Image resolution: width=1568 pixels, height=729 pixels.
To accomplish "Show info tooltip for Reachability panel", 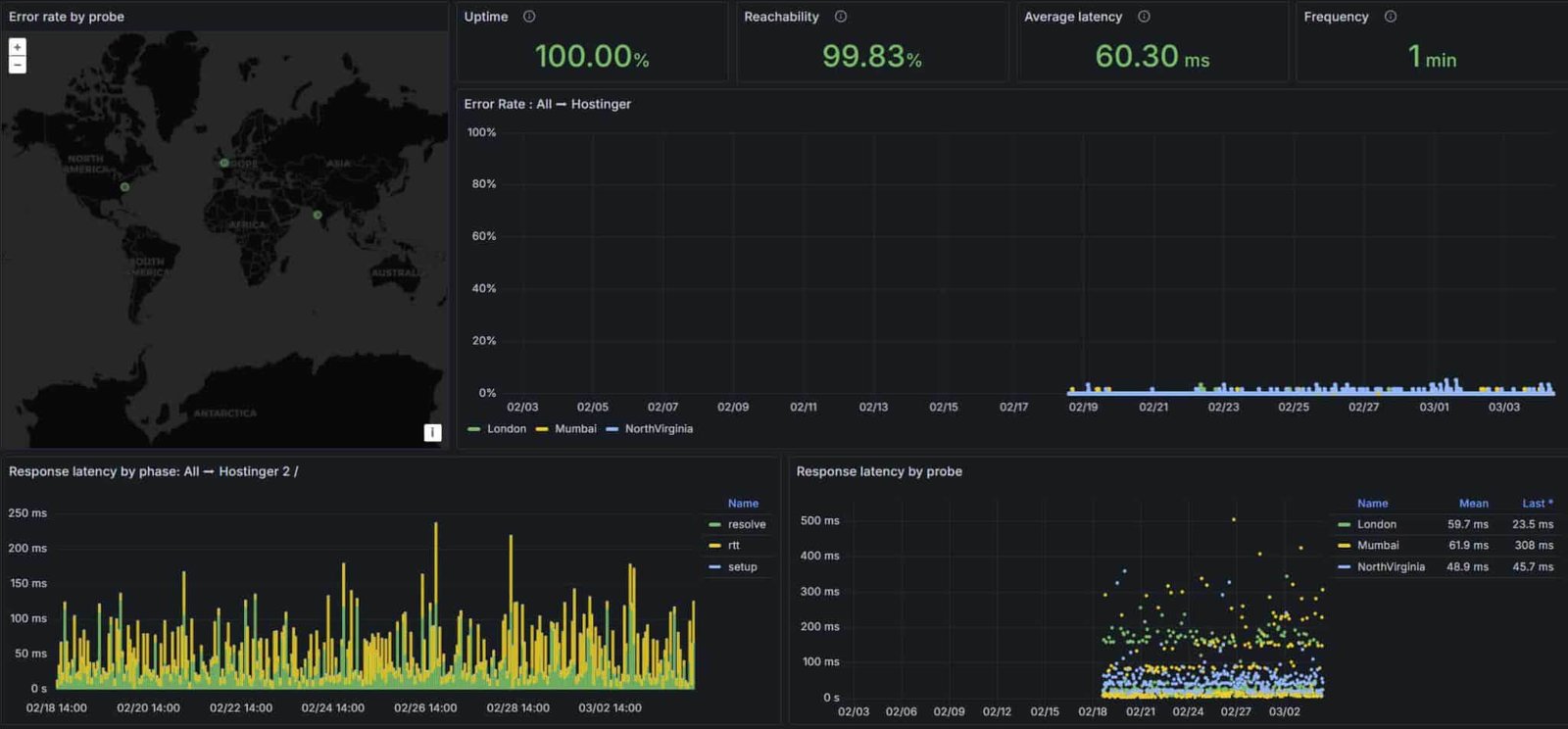I will (x=841, y=17).
